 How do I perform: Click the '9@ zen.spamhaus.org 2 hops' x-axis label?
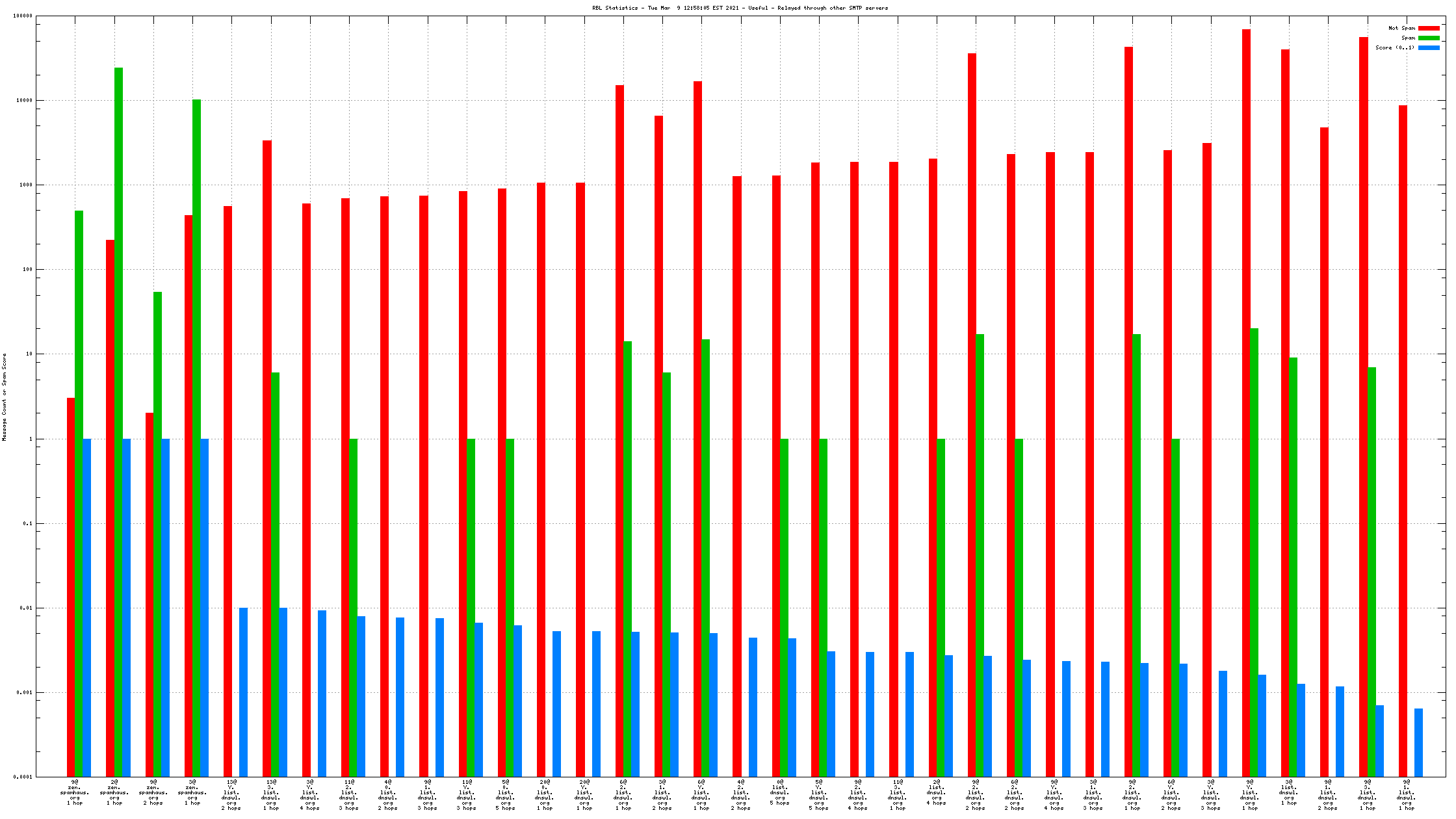tap(153, 792)
